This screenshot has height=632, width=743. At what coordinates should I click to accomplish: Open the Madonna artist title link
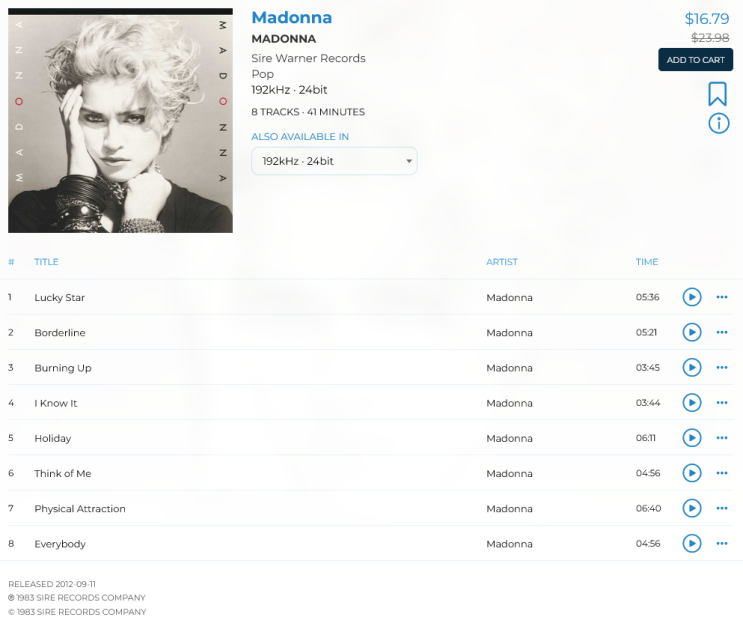(291, 18)
